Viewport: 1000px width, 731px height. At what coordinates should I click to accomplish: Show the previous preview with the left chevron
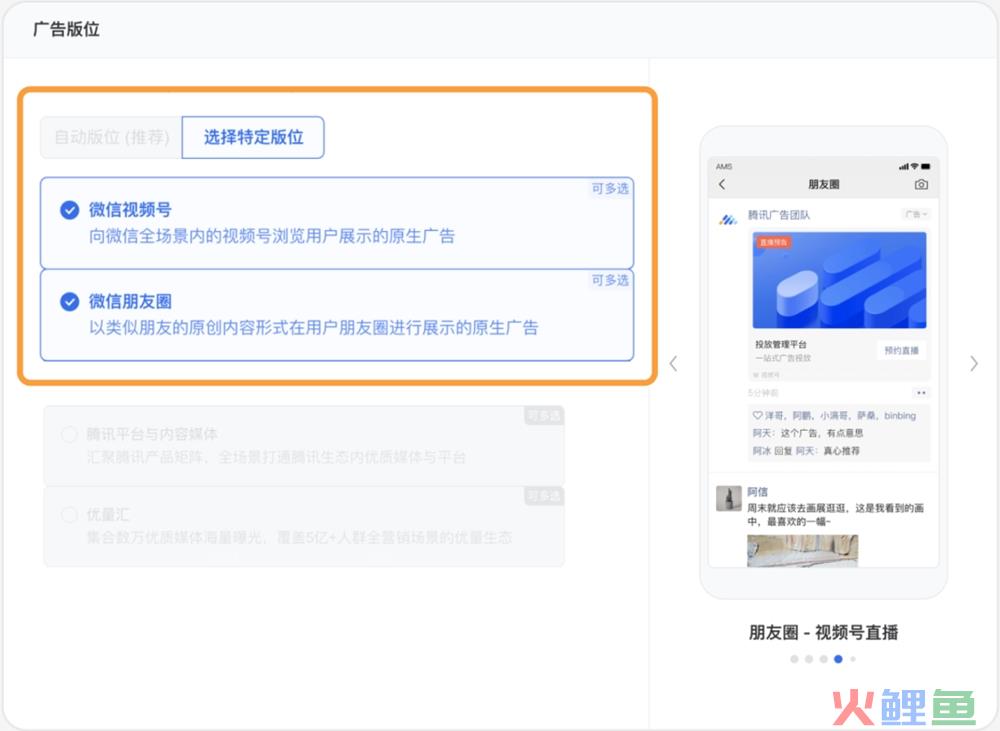tap(673, 364)
